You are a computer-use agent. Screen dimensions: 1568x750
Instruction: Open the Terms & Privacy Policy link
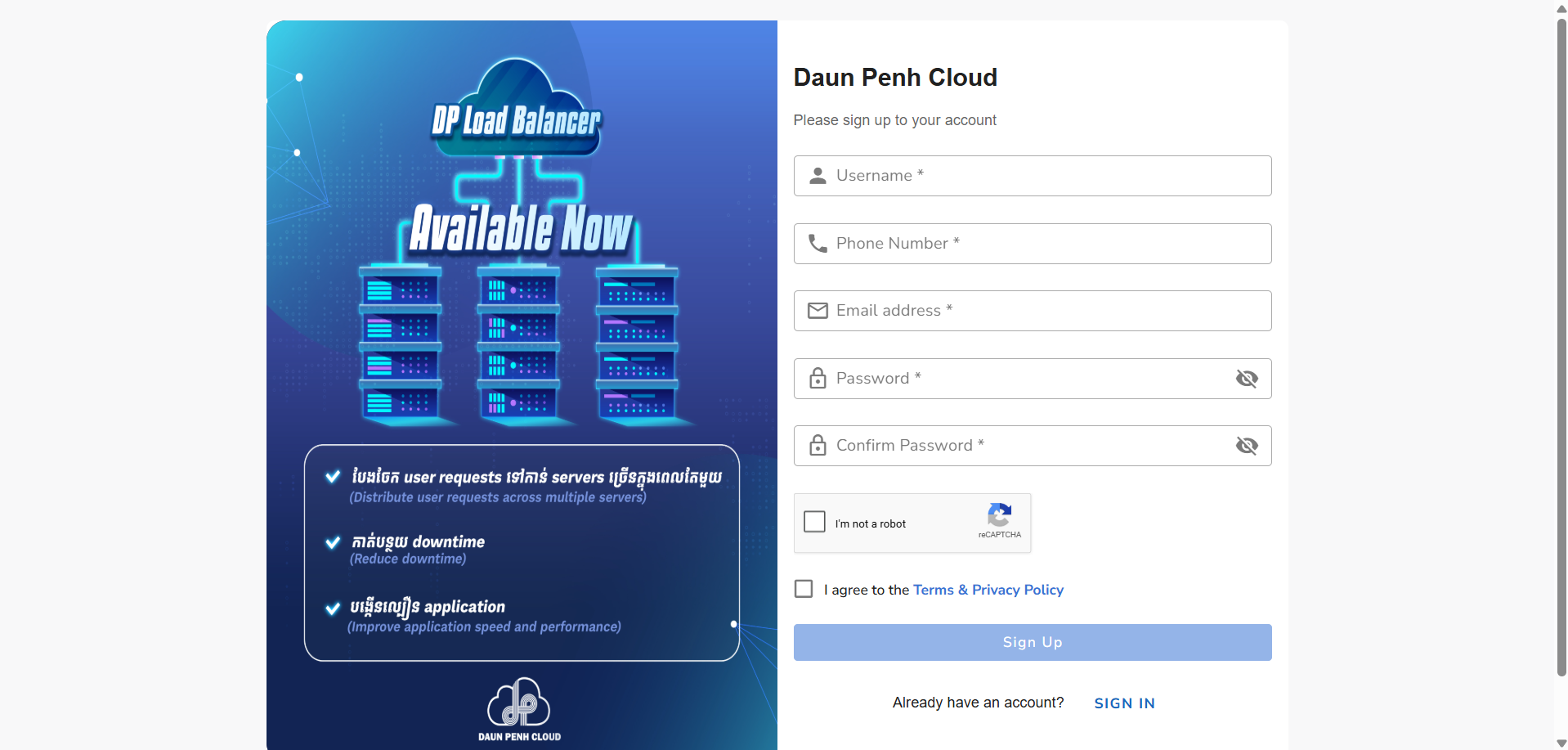coord(988,590)
